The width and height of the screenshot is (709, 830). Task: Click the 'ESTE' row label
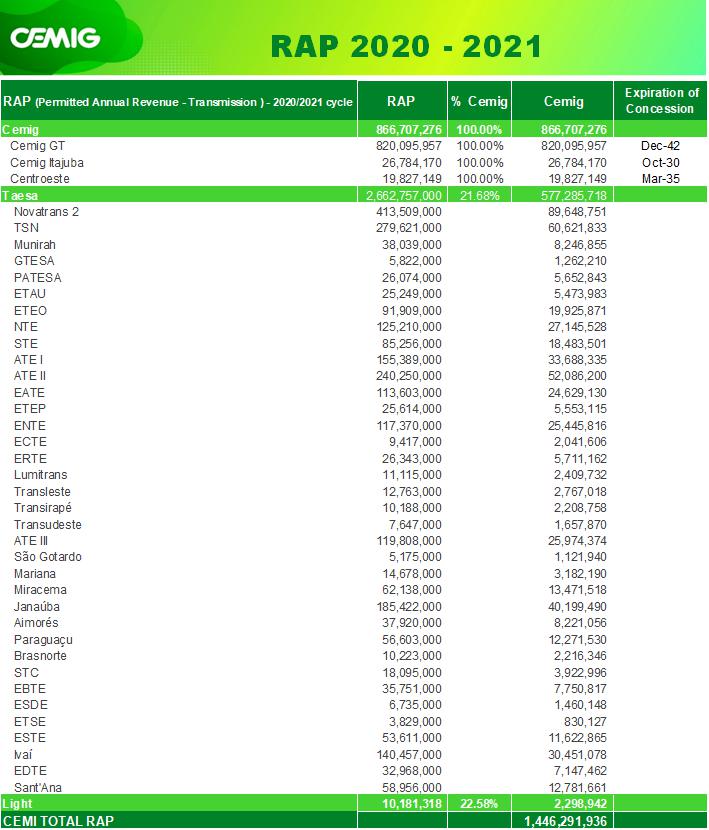(30, 737)
